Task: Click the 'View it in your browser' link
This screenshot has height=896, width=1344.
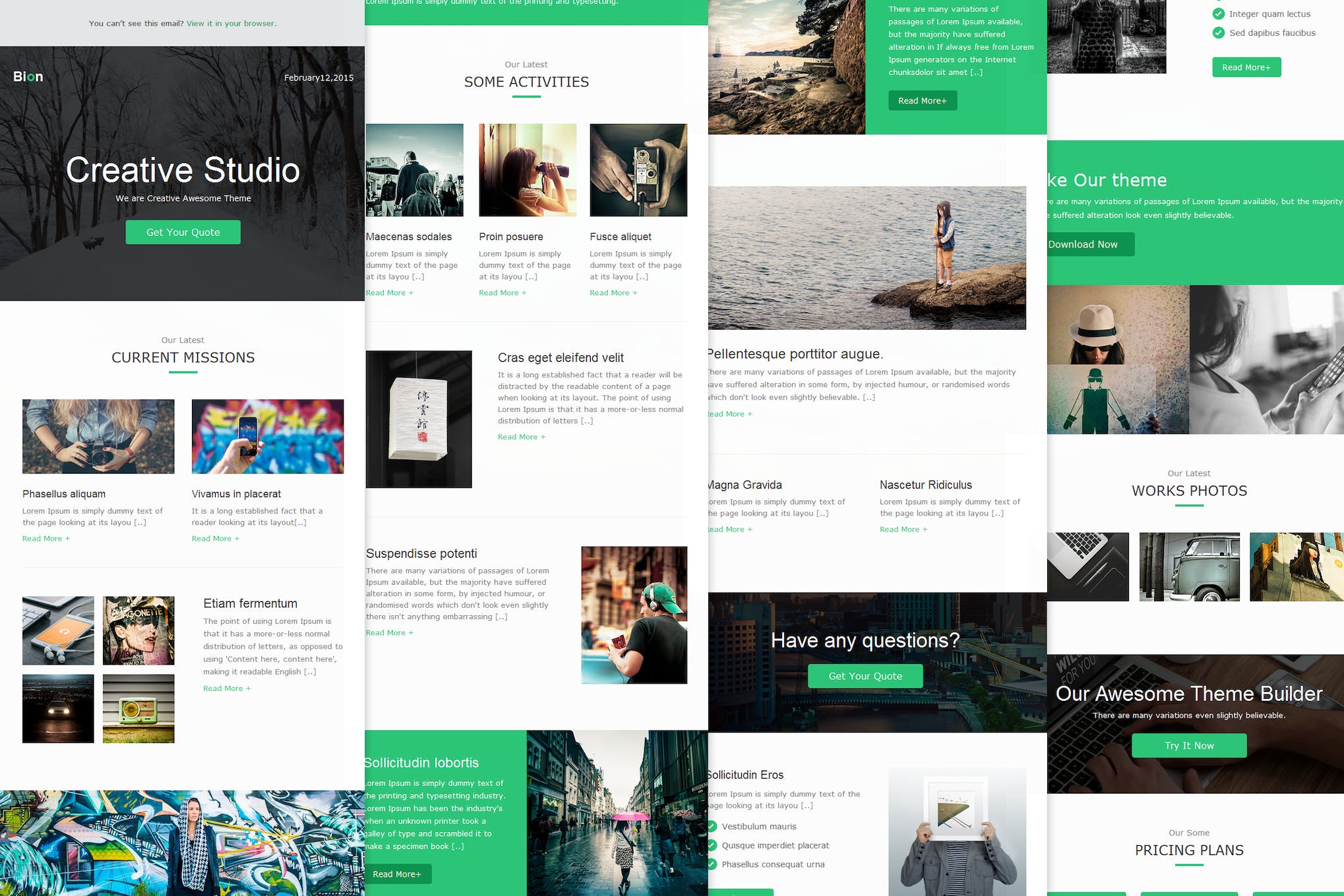Action: click(231, 23)
